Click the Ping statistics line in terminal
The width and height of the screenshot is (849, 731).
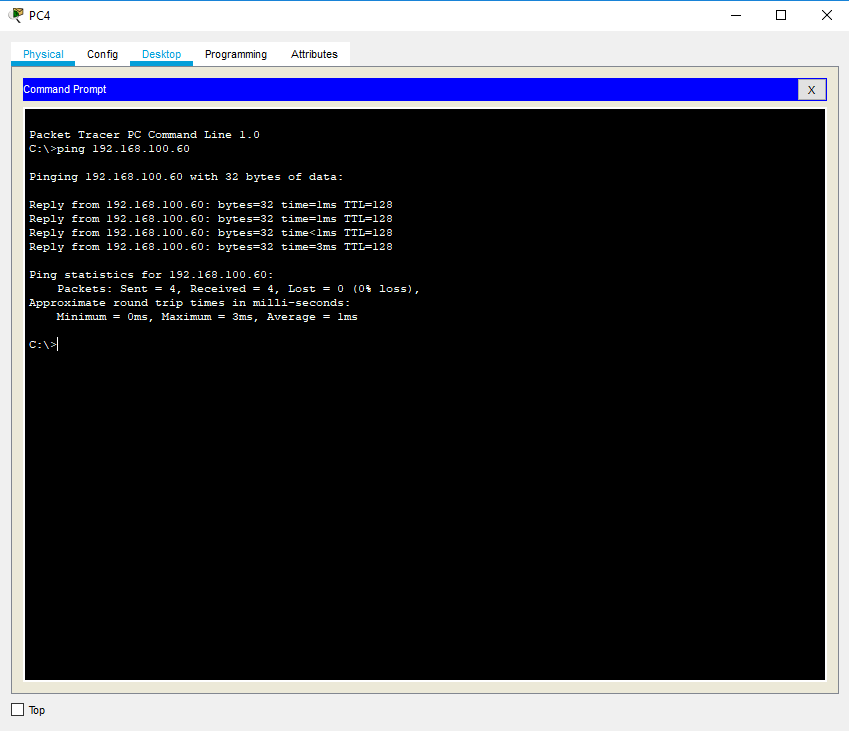click(x=151, y=275)
